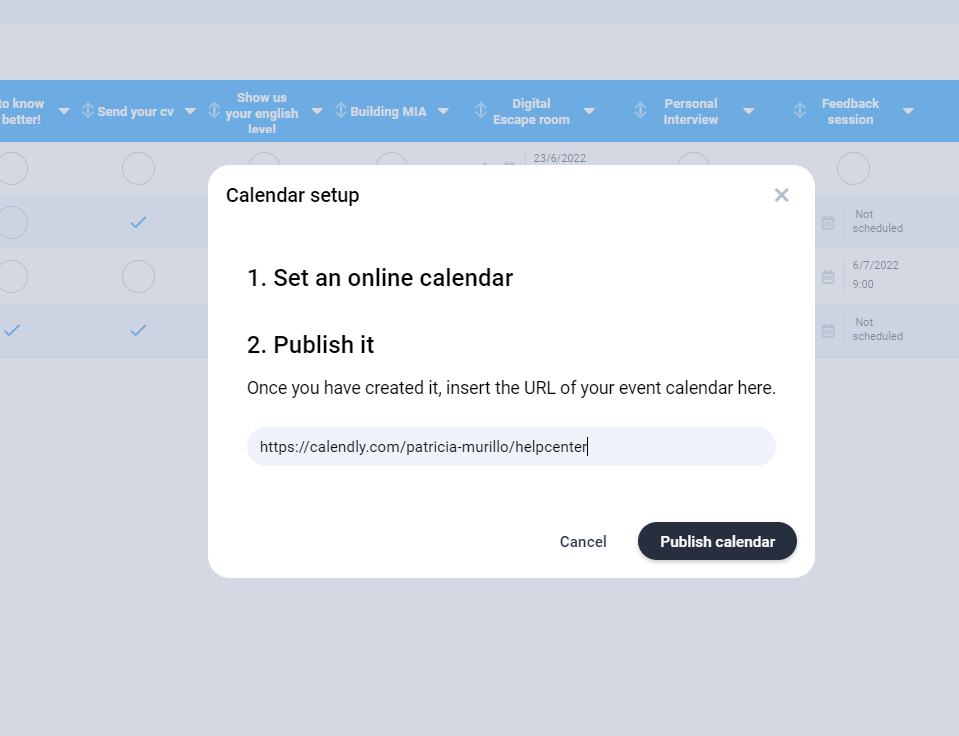Uncheck the second-row checkmark under Send your cv
This screenshot has width=959, height=736.
click(138, 222)
